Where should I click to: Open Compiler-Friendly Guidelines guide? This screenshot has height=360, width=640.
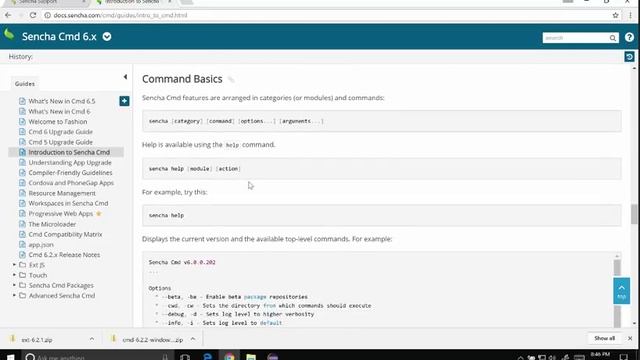click(70, 173)
